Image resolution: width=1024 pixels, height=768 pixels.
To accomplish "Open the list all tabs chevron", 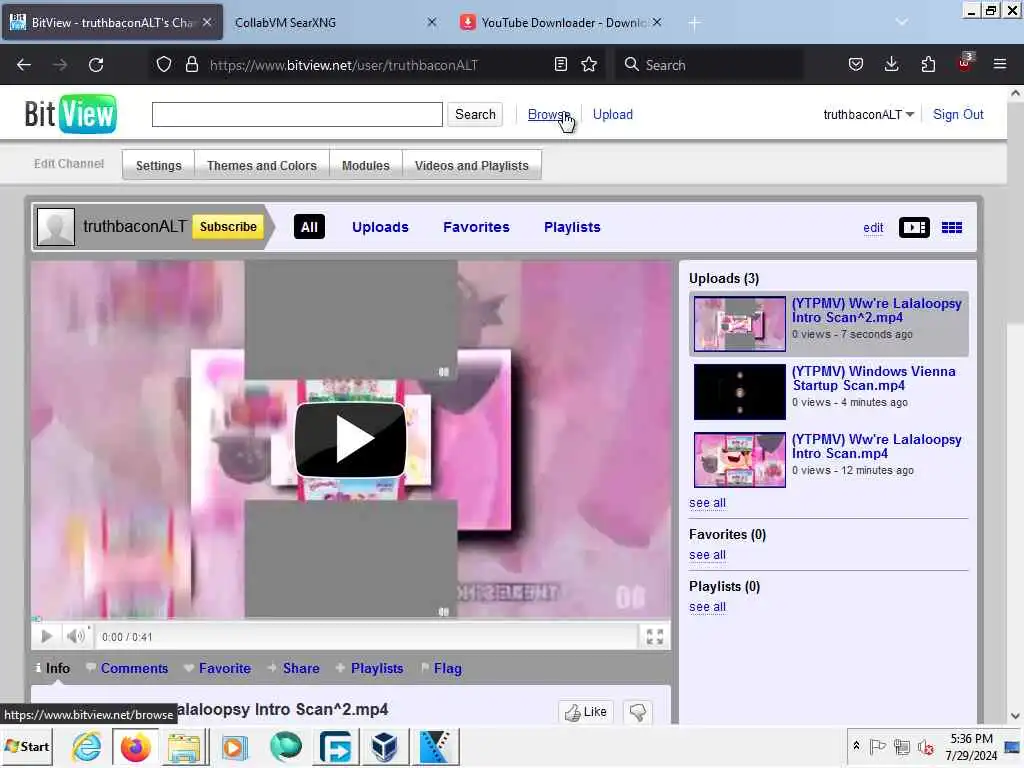I will click(x=902, y=22).
